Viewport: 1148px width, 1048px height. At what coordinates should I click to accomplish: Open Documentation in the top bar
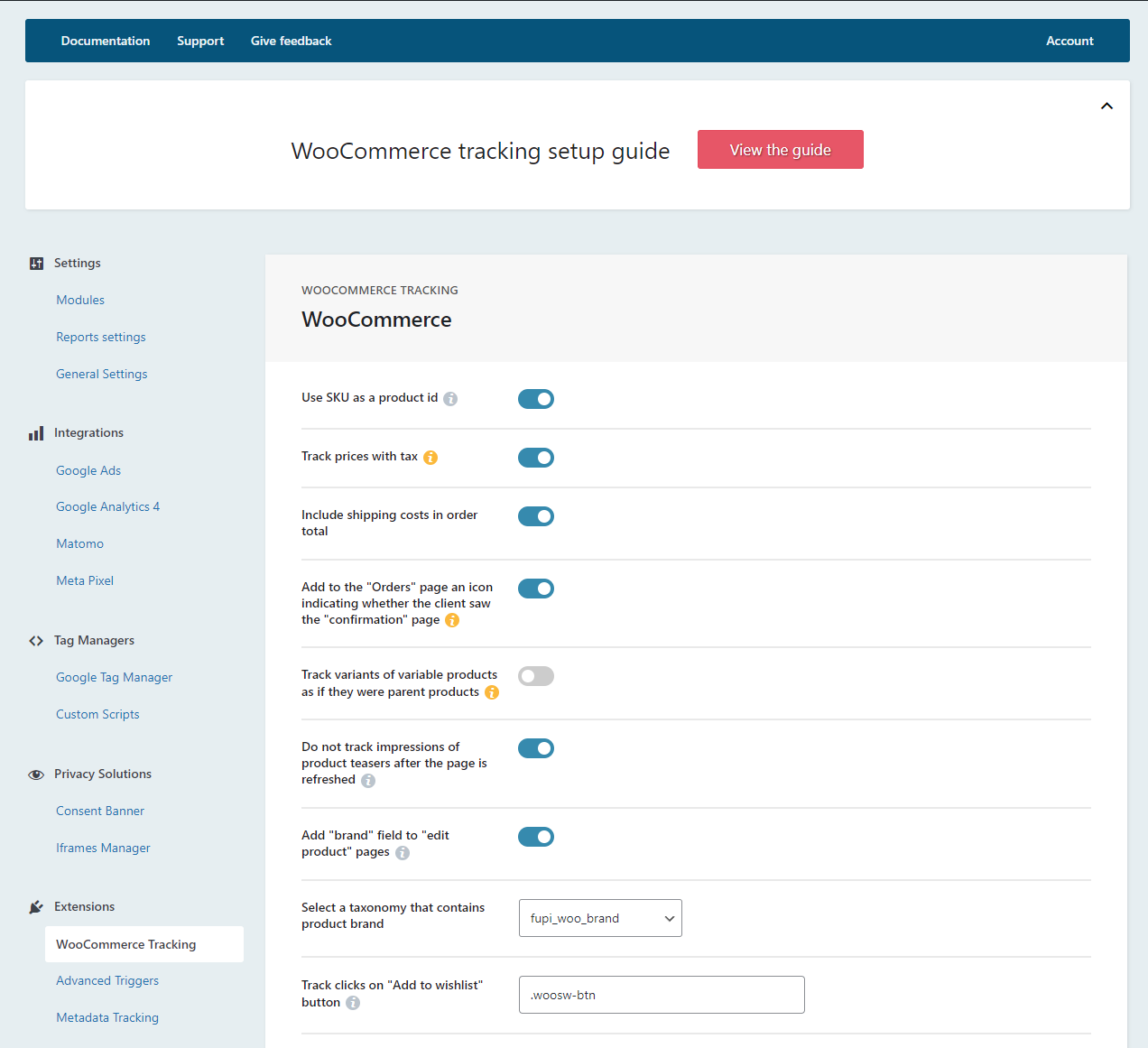coord(106,41)
